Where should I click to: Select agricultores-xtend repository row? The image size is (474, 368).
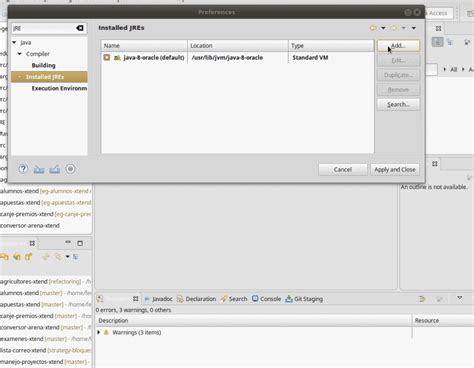pos(45,282)
